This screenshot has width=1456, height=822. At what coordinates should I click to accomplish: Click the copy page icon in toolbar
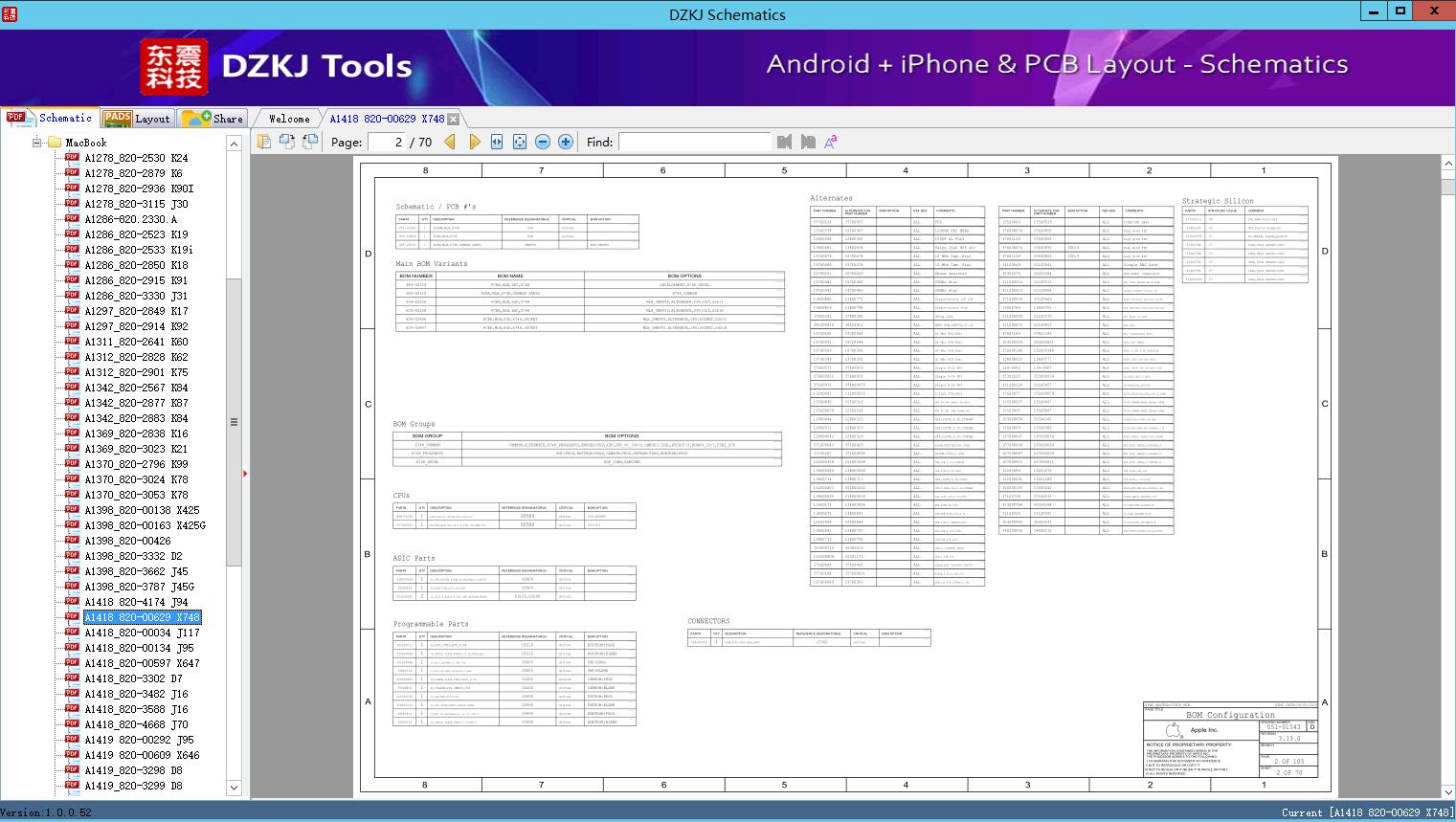pyautogui.click(x=263, y=142)
